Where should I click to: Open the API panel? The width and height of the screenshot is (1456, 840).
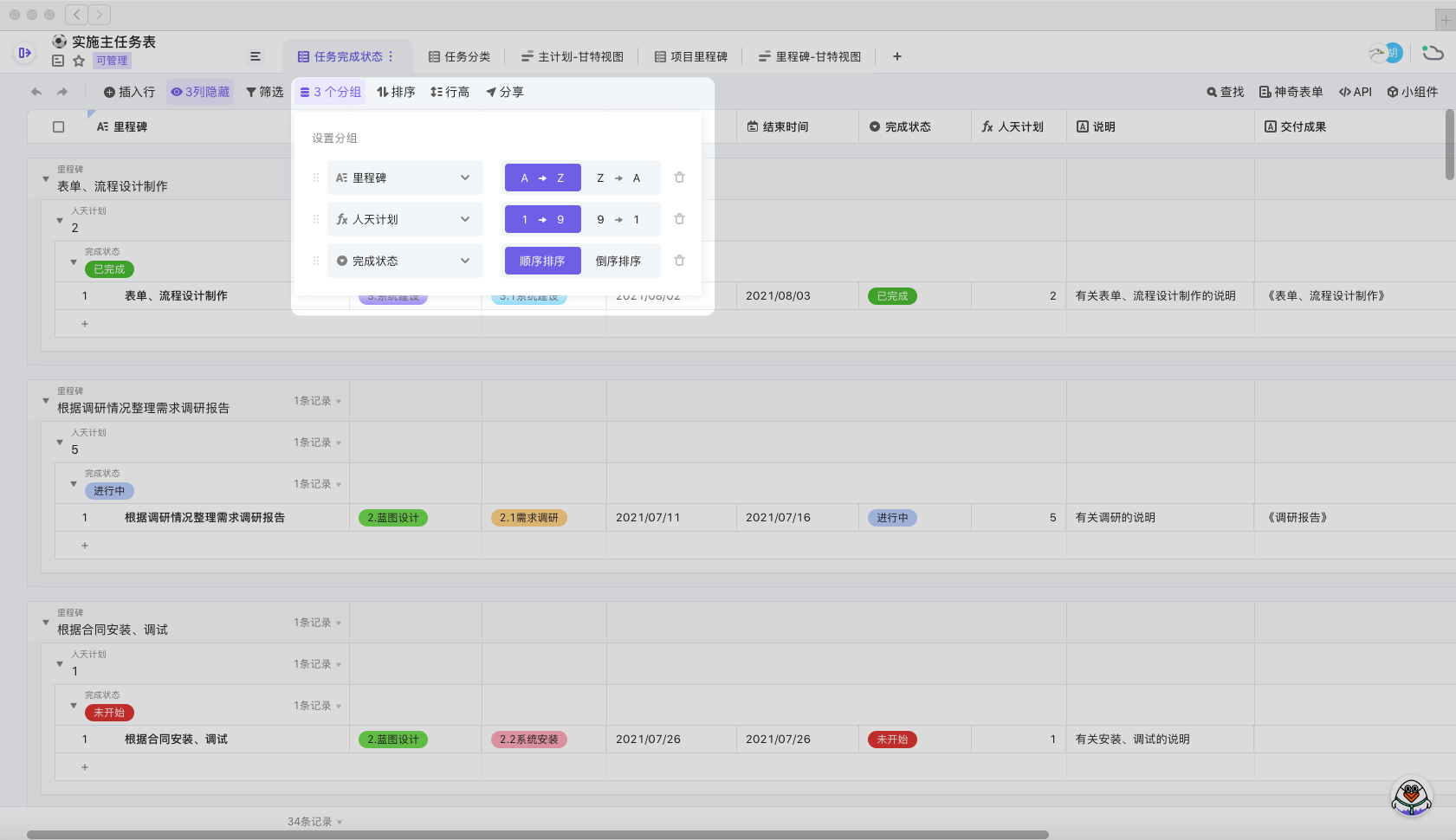[x=1355, y=92]
